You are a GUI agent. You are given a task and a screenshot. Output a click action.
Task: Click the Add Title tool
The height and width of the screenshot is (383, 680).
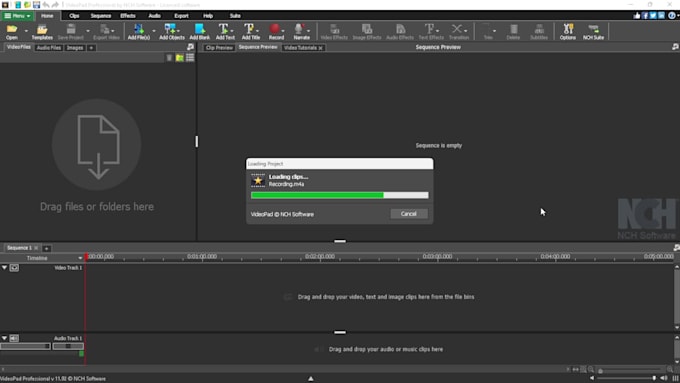click(250, 32)
